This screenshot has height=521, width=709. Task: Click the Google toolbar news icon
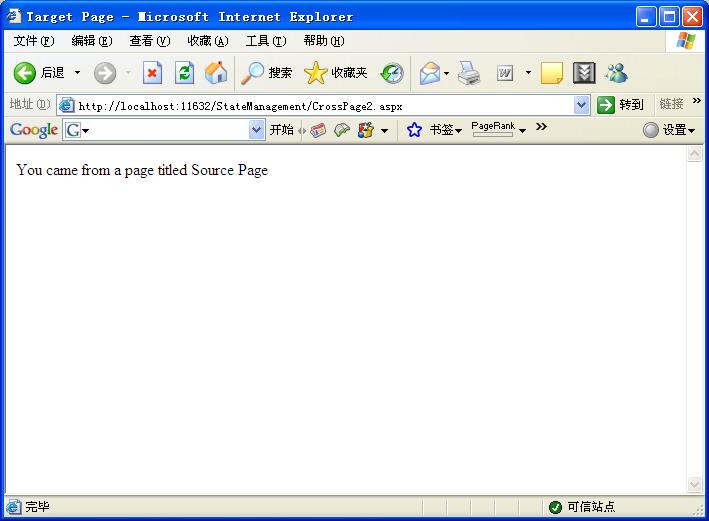click(318, 130)
